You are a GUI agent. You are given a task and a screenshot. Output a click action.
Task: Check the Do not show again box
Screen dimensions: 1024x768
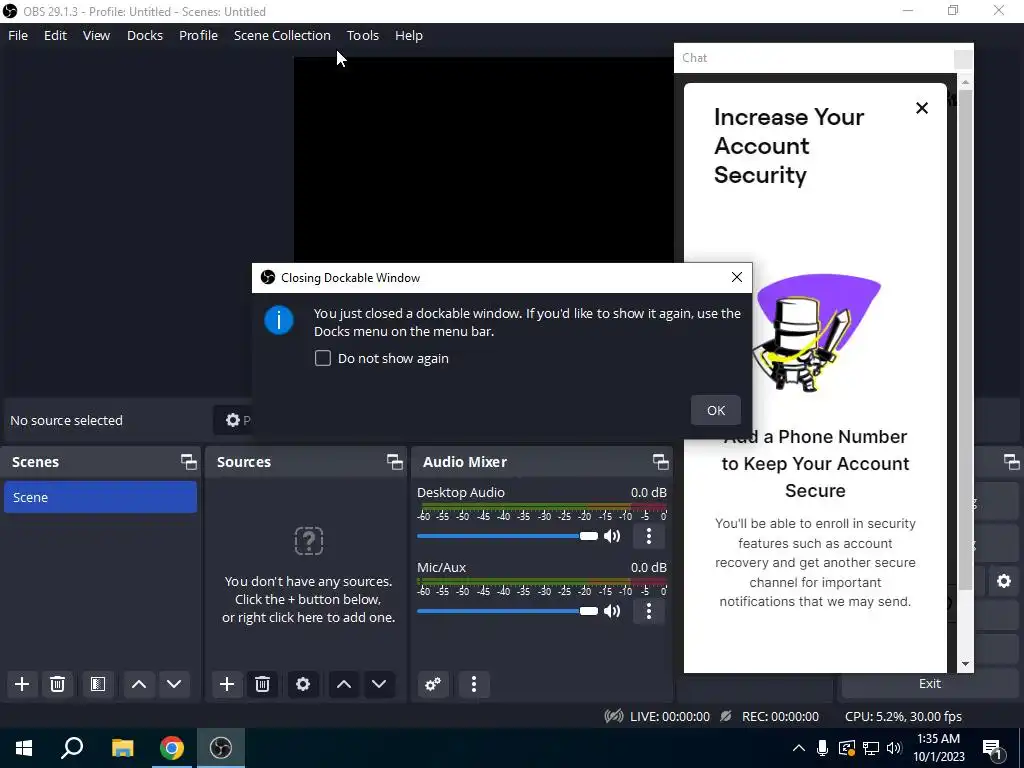[x=323, y=359]
